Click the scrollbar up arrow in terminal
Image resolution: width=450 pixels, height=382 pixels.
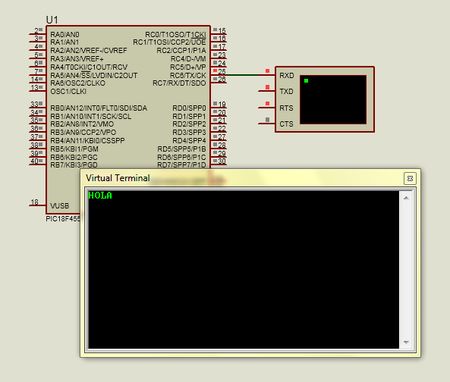pyautogui.click(x=406, y=198)
